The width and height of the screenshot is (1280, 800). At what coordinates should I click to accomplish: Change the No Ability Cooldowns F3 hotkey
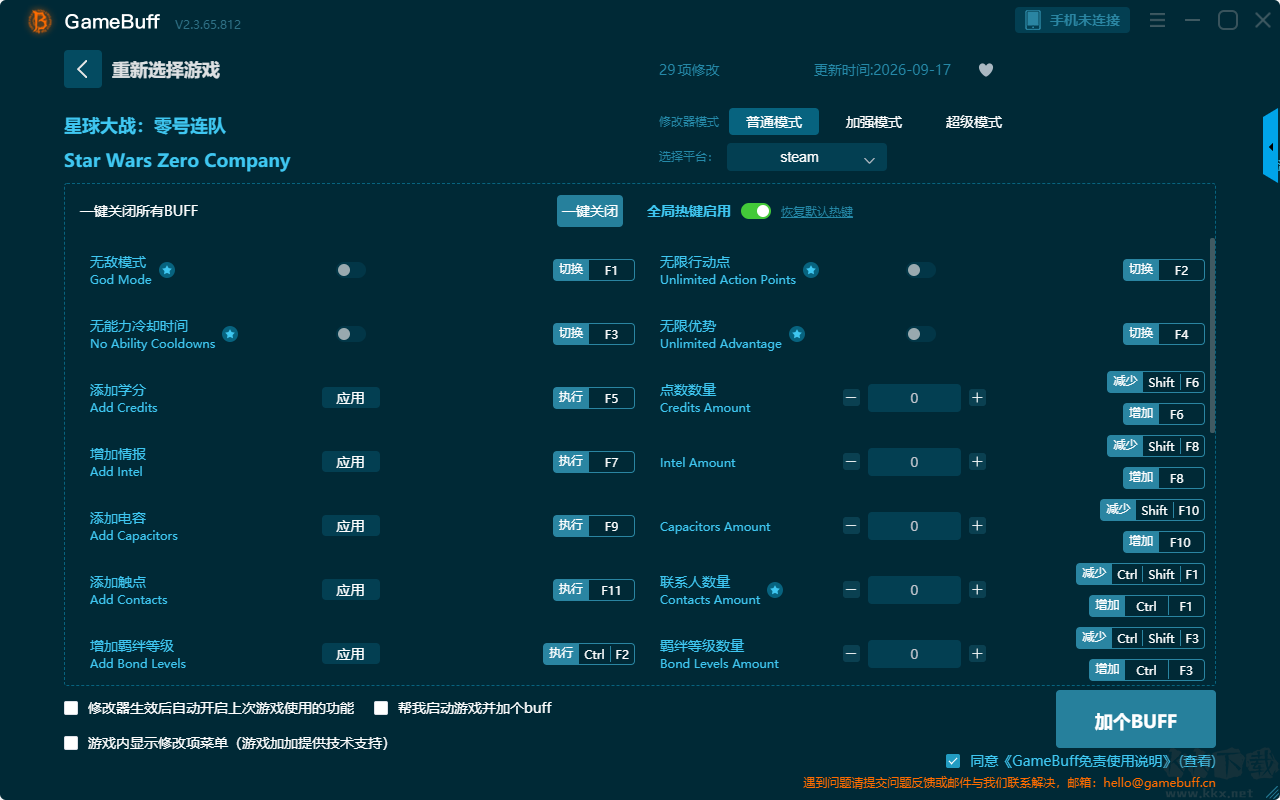tap(594, 334)
